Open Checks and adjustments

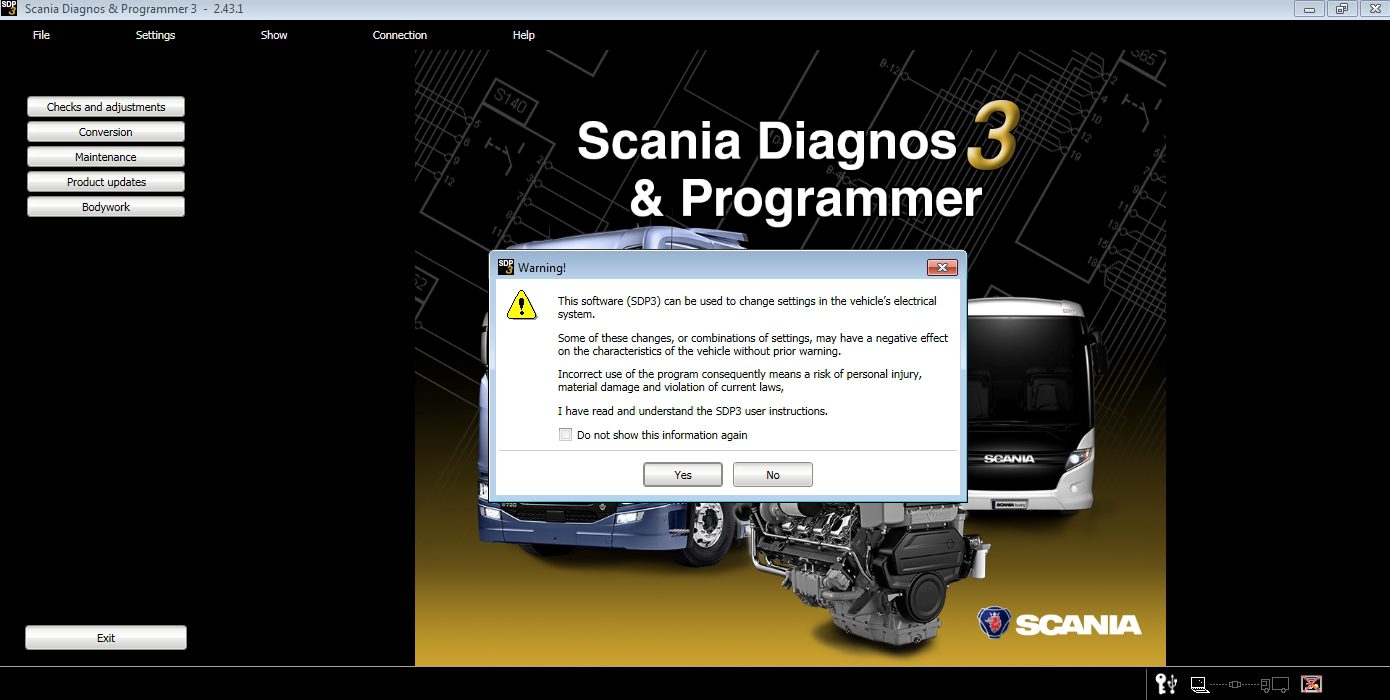pos(105,106)
